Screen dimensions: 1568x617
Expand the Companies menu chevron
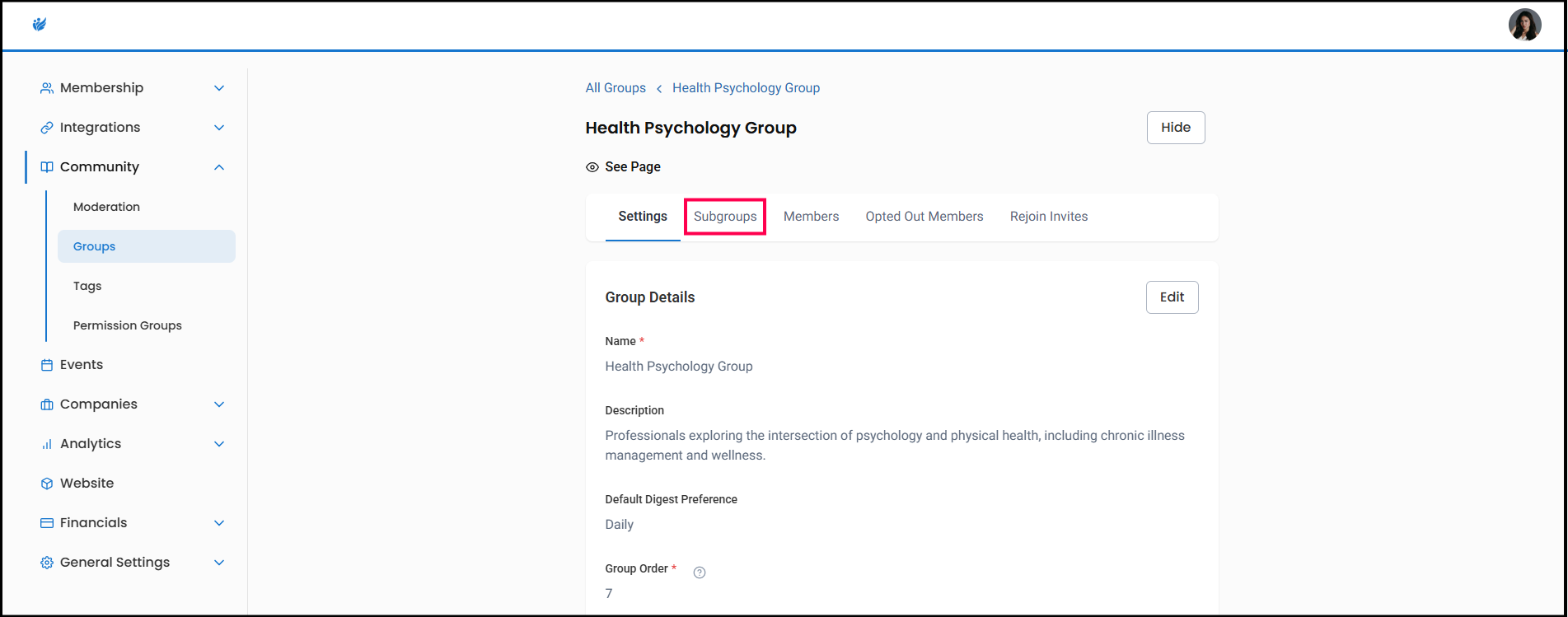tap(219, 404)
